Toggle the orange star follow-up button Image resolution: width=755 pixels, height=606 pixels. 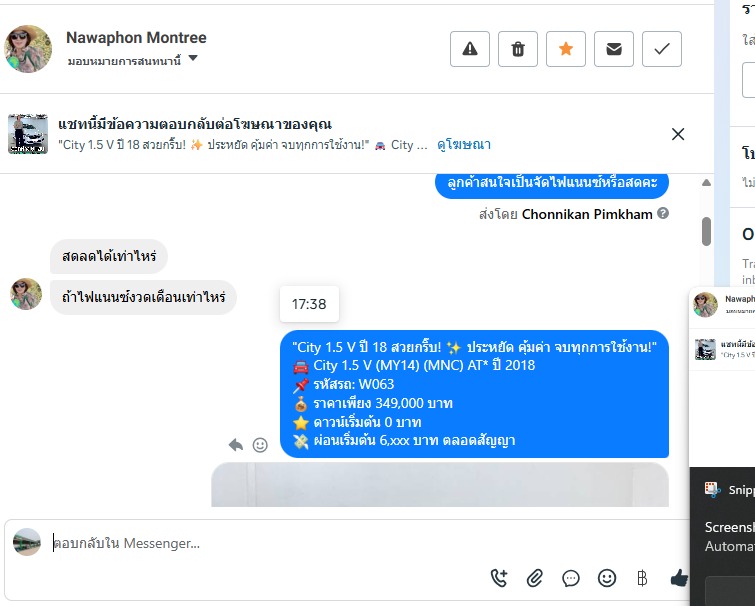click(x=566, y=49)
